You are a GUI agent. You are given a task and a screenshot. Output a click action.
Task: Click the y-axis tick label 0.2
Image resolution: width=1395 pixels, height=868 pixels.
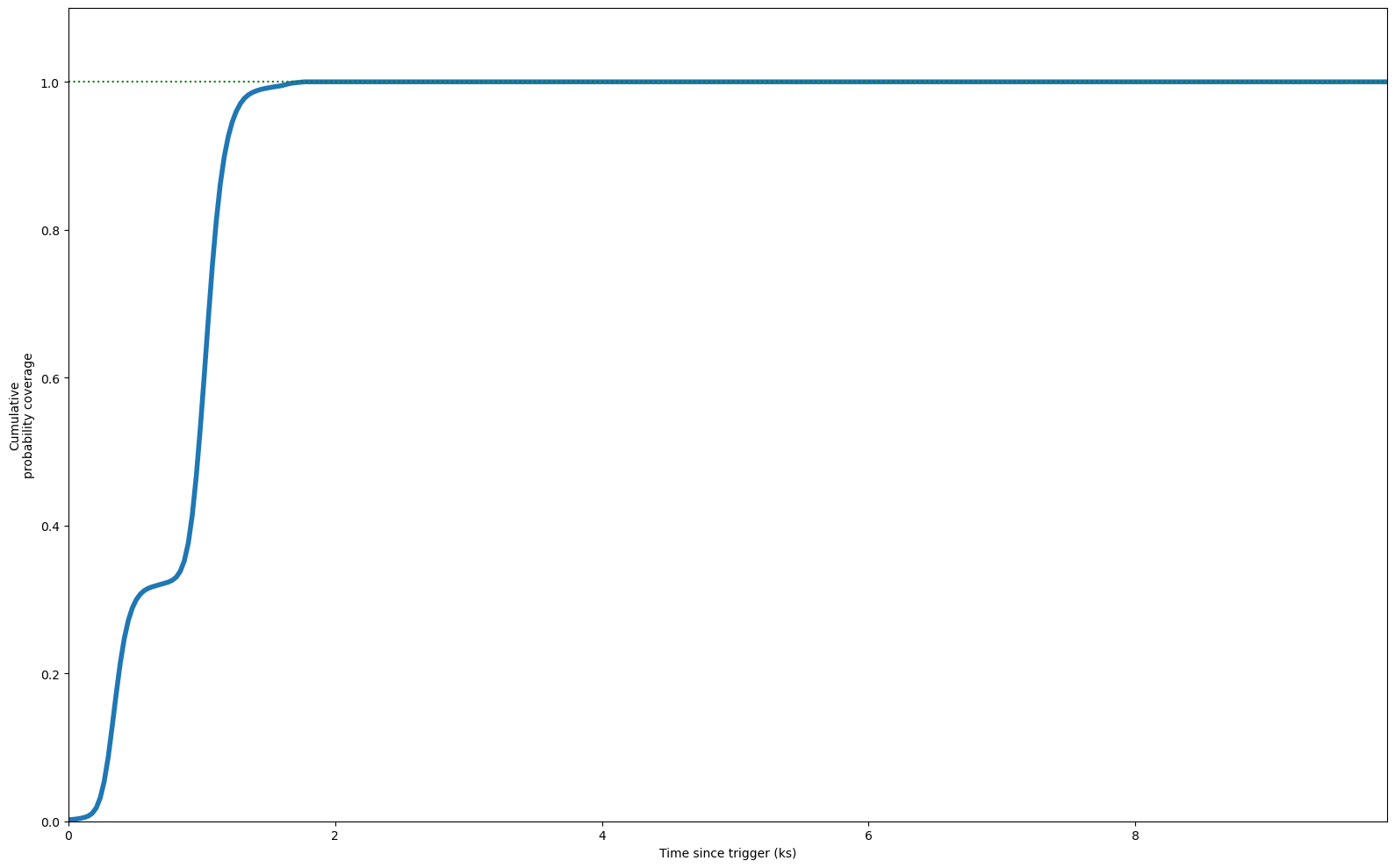[51, 674]
